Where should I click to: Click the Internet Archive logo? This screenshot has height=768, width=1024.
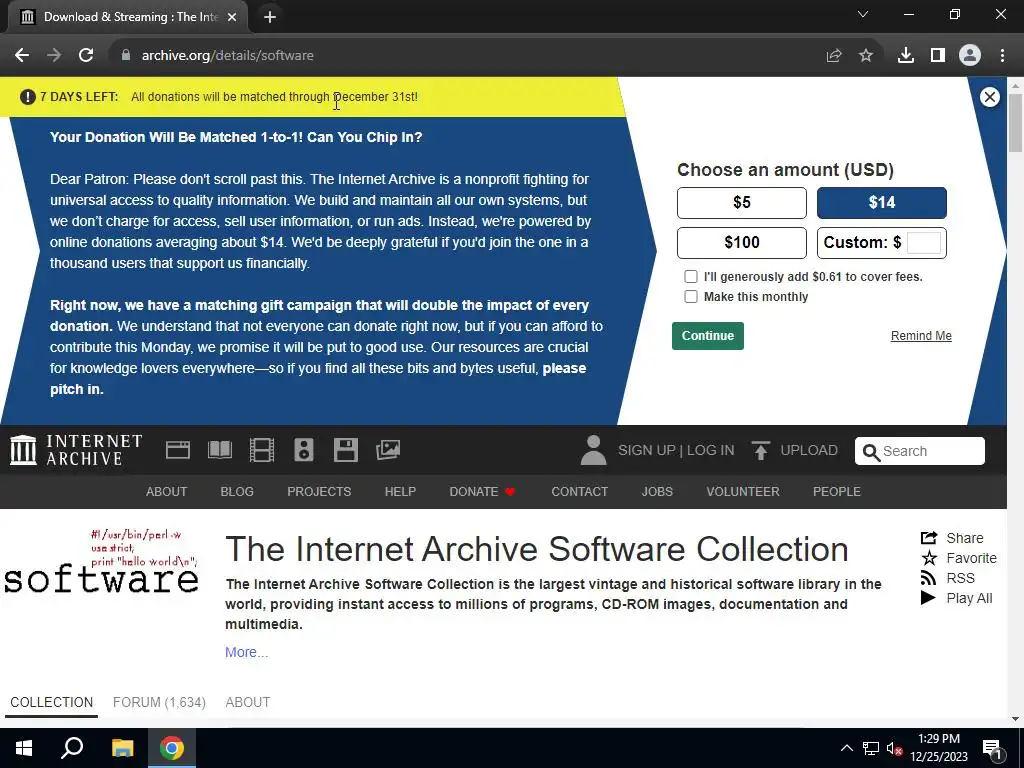[76, 450]
